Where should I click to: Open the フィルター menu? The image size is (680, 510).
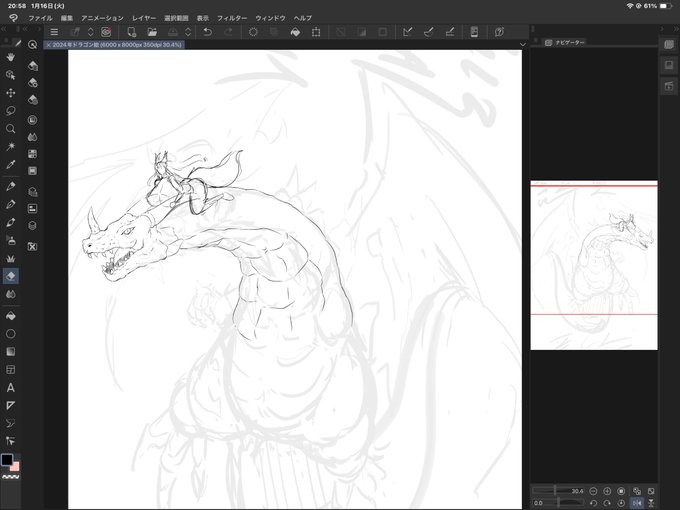[x=232, y=18]
